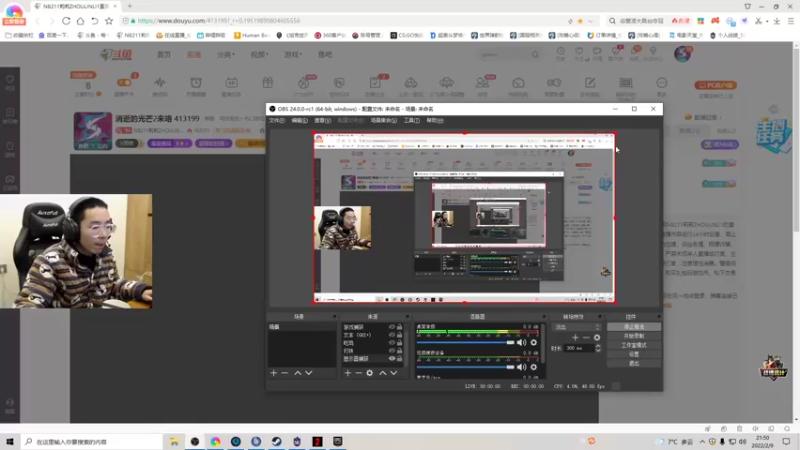800x450 pixels.
Task: Click the Douyu search box in the page header
Action: pyautogui.click(x=509, y=54)
